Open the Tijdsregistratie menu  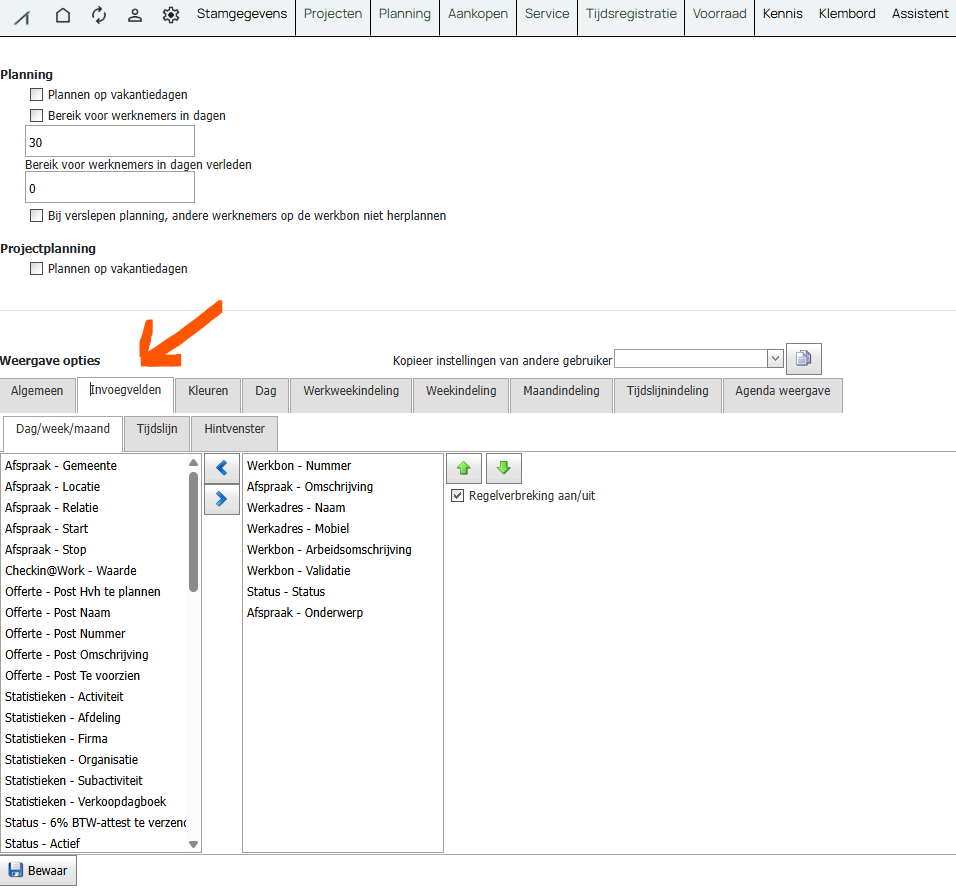point(631,14)
